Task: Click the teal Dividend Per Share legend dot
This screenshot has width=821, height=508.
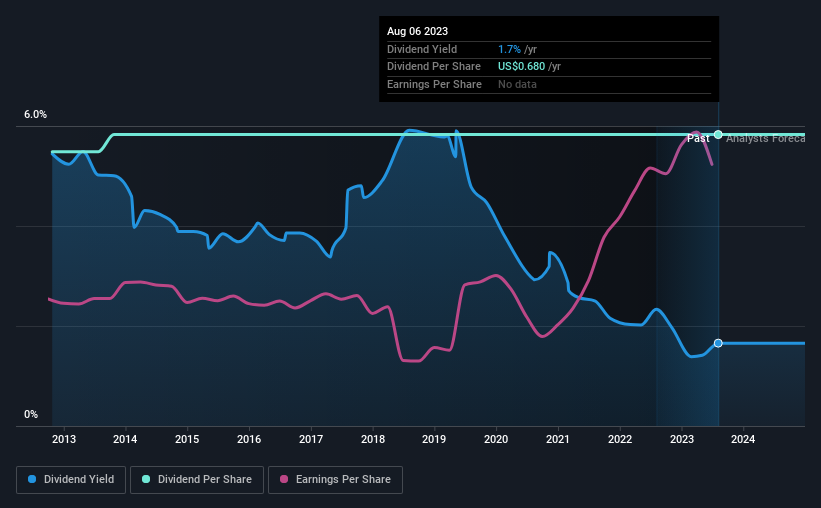Action: (146, 479)
